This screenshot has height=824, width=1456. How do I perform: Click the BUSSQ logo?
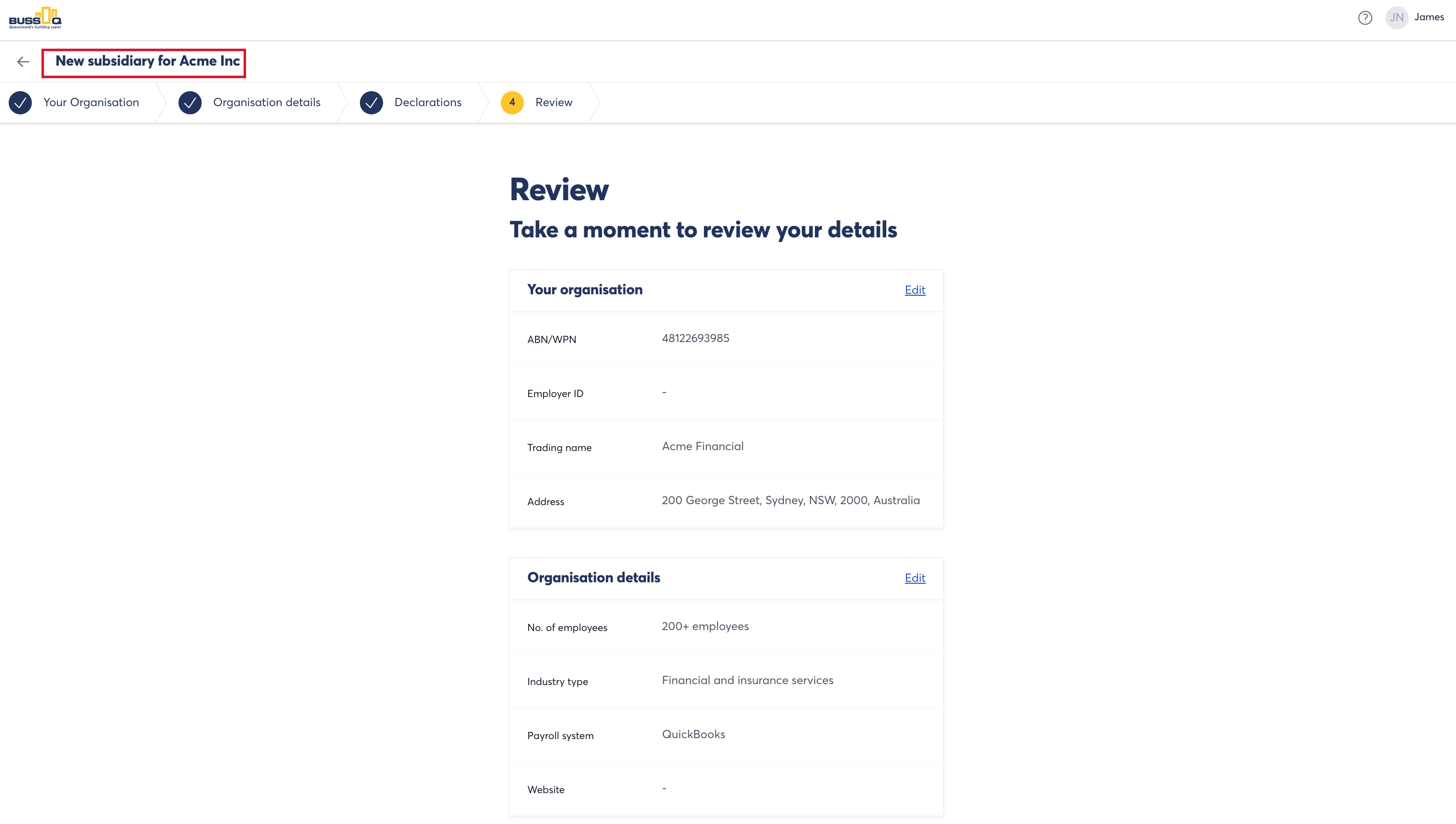click(35, 18)
